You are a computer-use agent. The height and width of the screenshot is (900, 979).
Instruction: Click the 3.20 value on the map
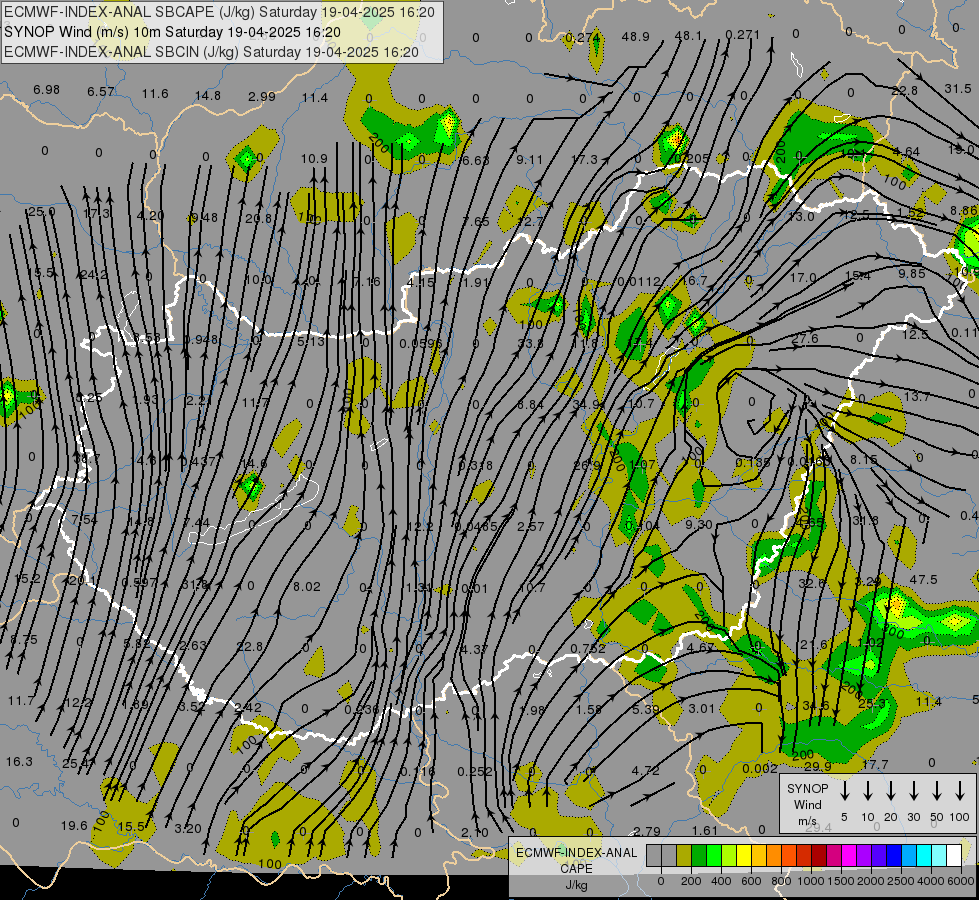point(188,829)
